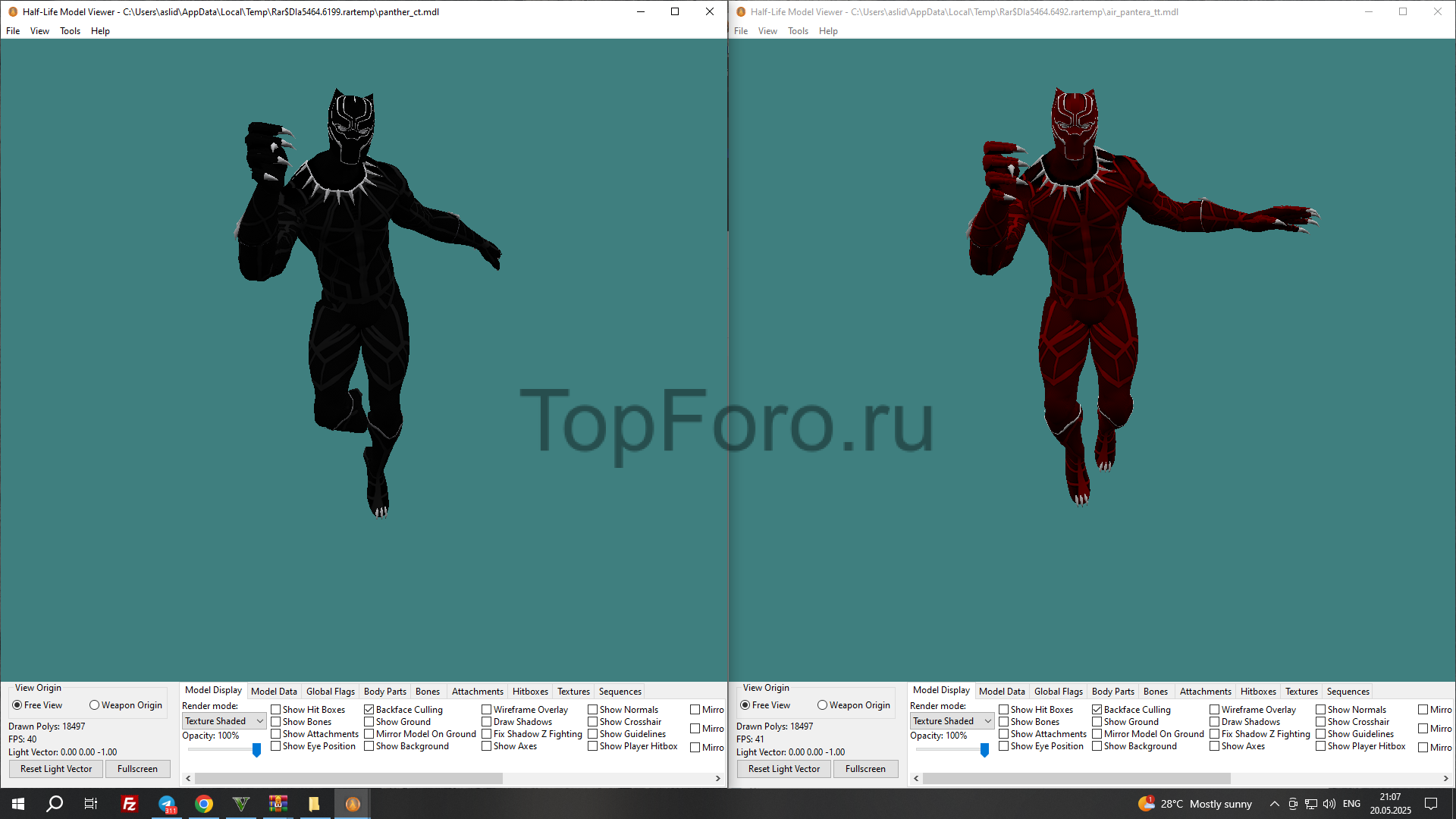Image resolution: width=1456 pixels, height=819 pixels.
Task: Enable Show Hit Boxes in left viewer
Action: point(276,710)
